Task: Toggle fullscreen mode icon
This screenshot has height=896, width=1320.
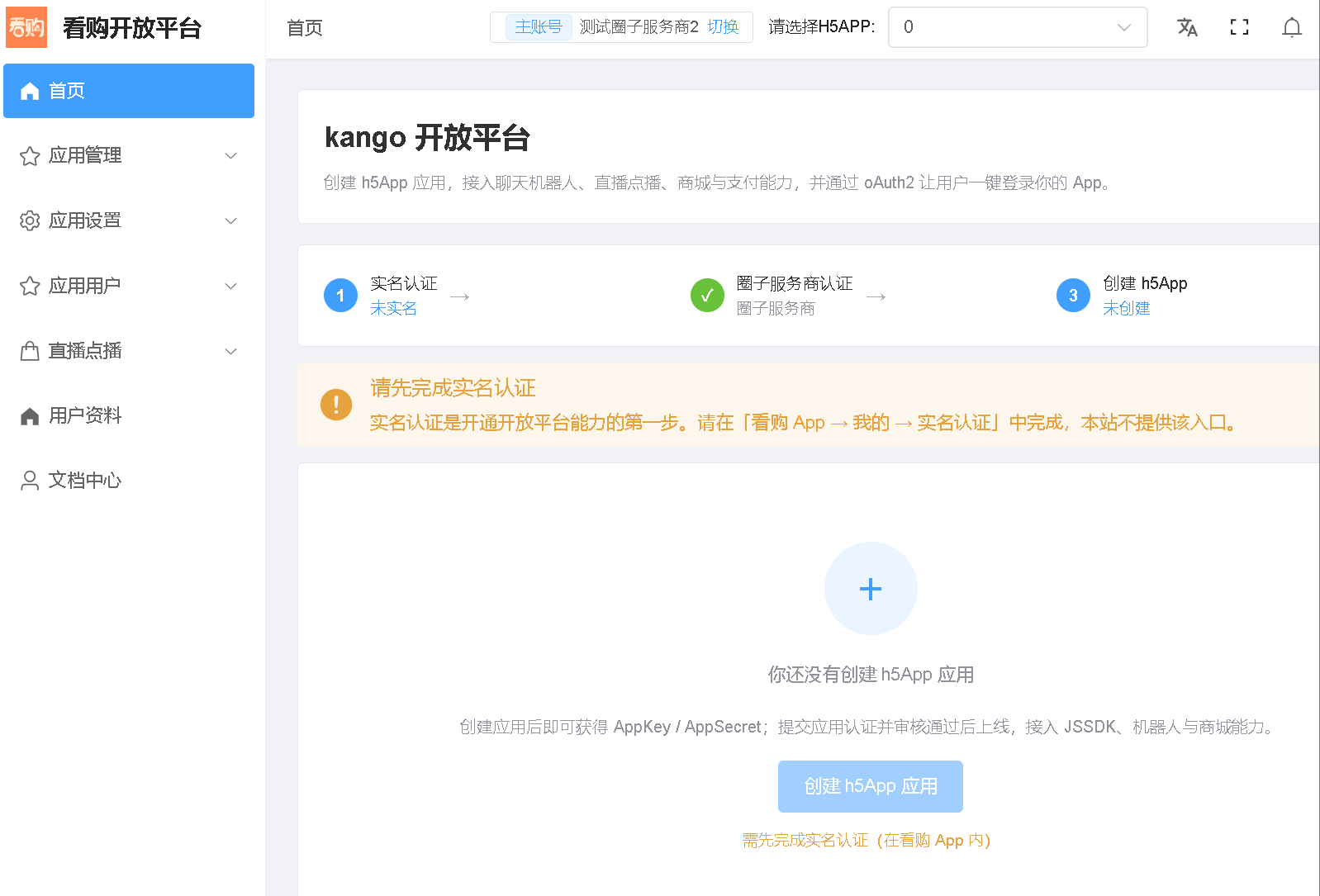Action: point(1239,27)
